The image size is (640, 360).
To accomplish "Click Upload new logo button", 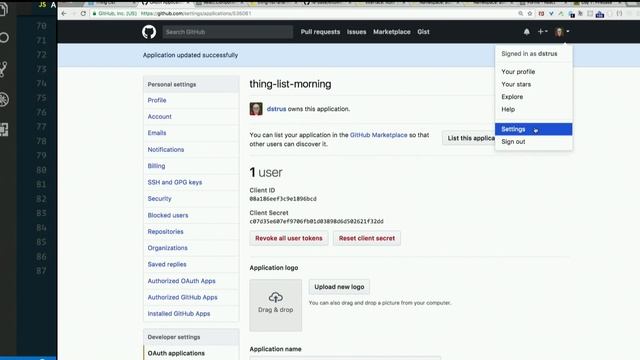I will [x=339, y=287].
